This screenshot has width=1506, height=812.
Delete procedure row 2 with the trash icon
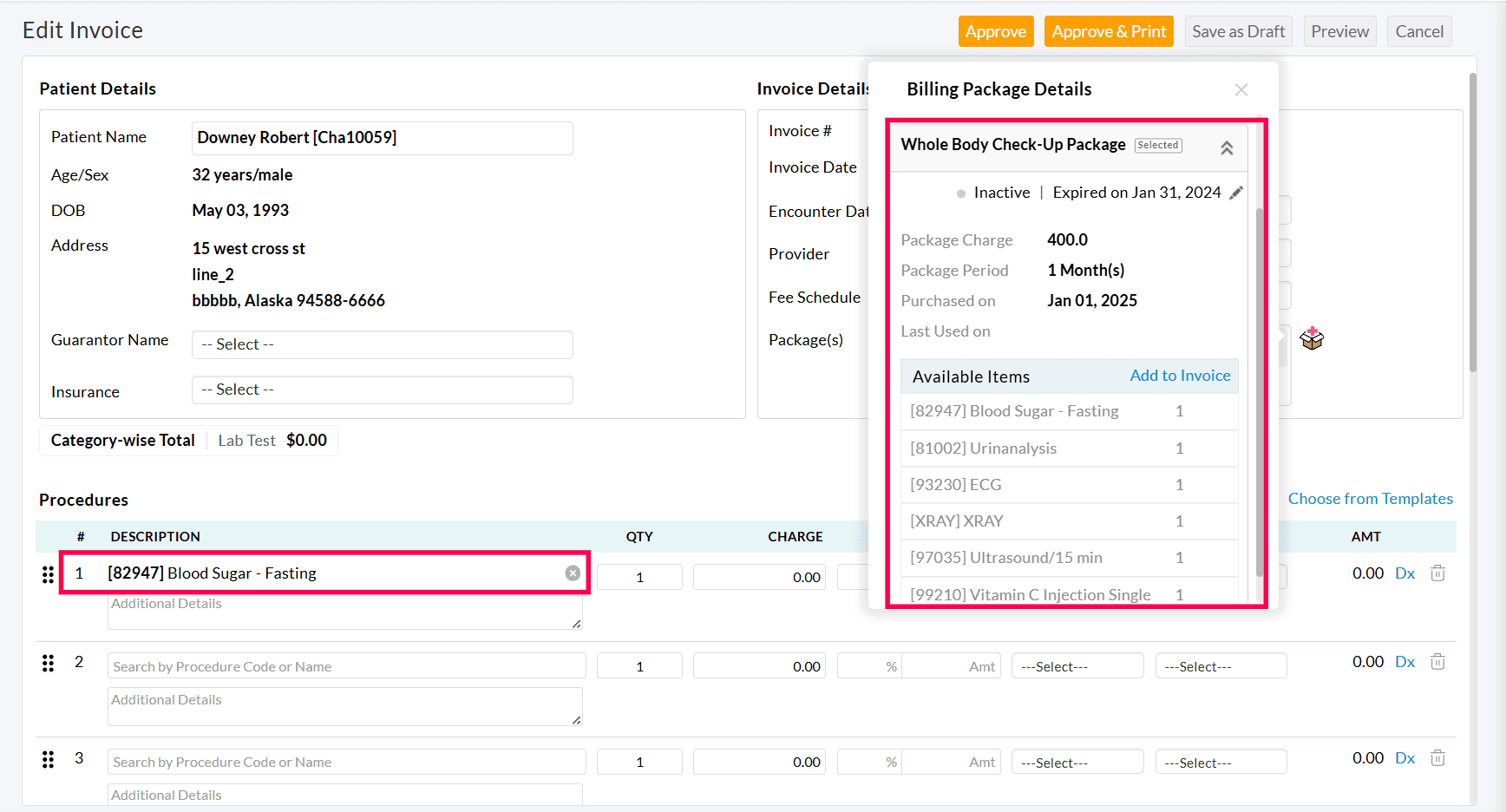1437,662
